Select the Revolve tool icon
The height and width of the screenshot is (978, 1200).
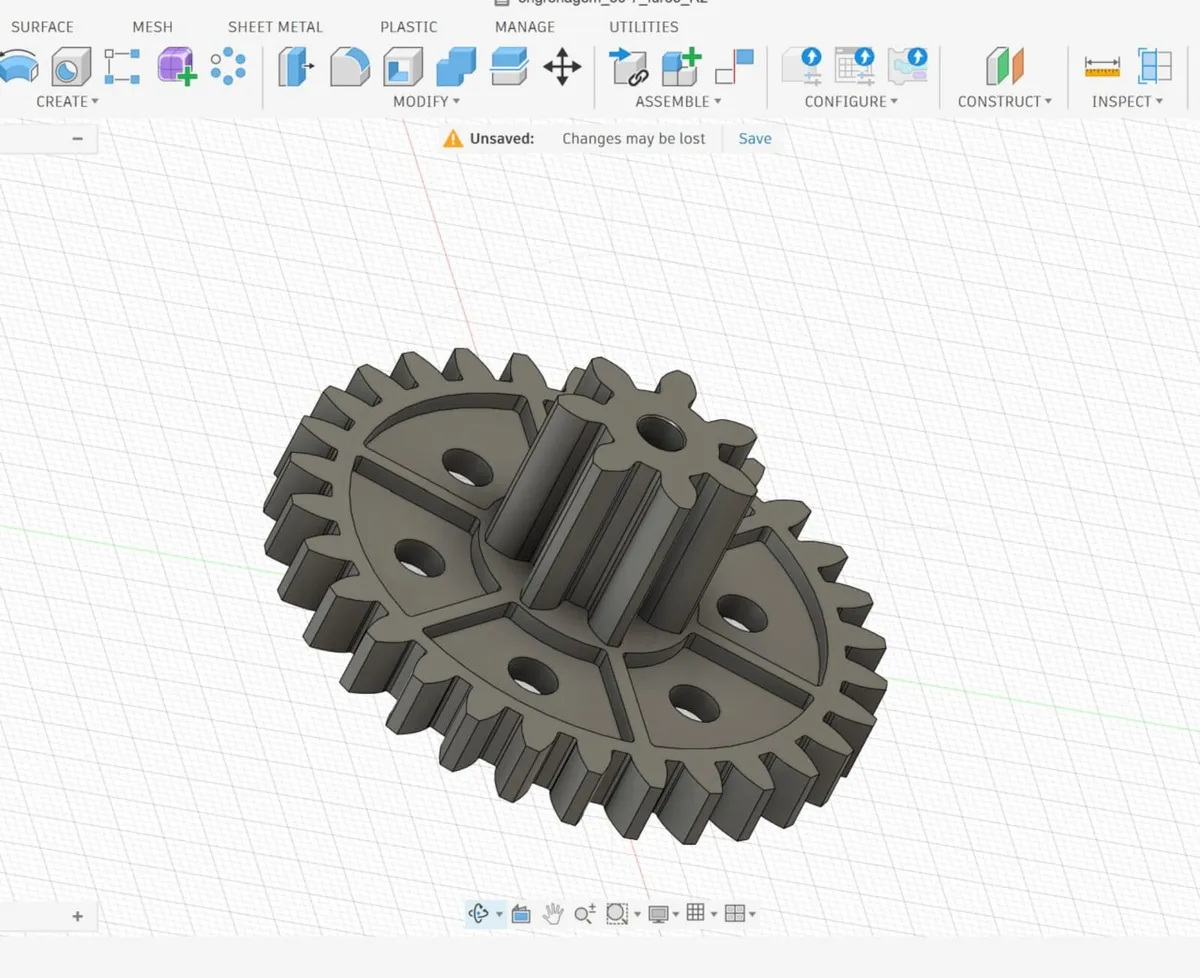coord(17,67)
